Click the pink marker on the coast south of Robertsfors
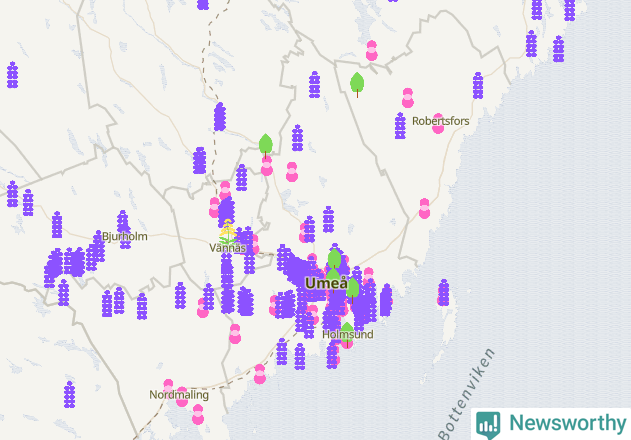Image resolution: width=631 pixels, height=440 pixels. coord(424,209)
